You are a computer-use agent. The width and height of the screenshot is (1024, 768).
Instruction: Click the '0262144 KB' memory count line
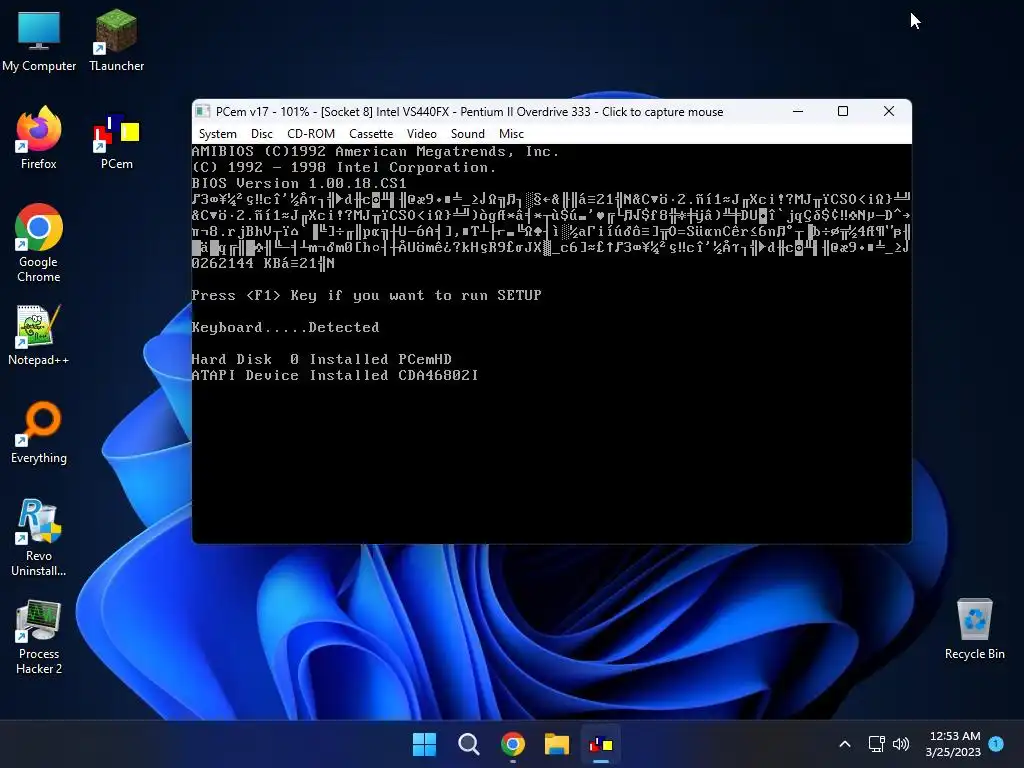point(263,263)
